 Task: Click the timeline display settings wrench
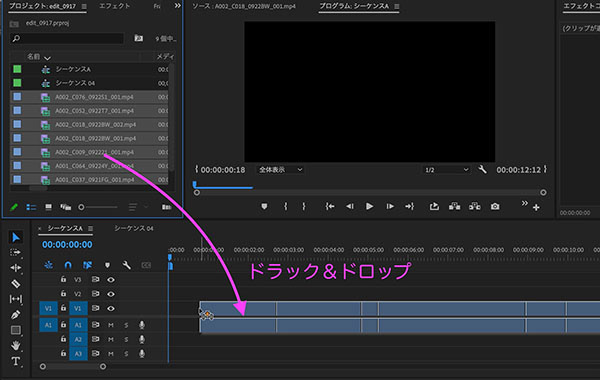[x=126, y=265]
